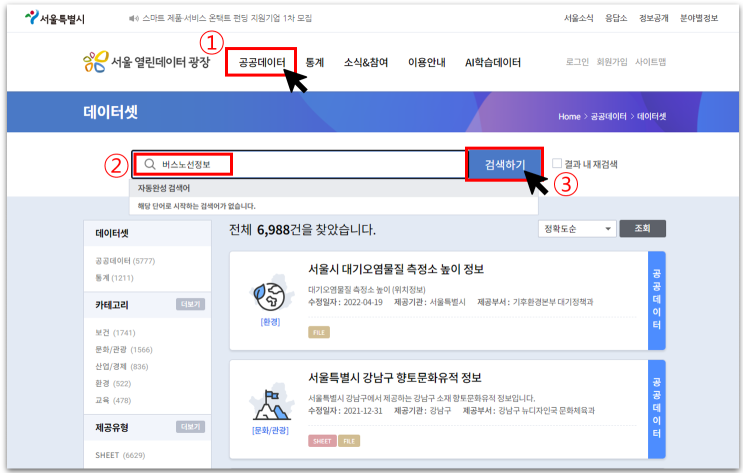The height and width of the screenshot is (473, 743).
Task: Click the Seoul Metropolitan Government logo
Action: click(x=54, y=18)
